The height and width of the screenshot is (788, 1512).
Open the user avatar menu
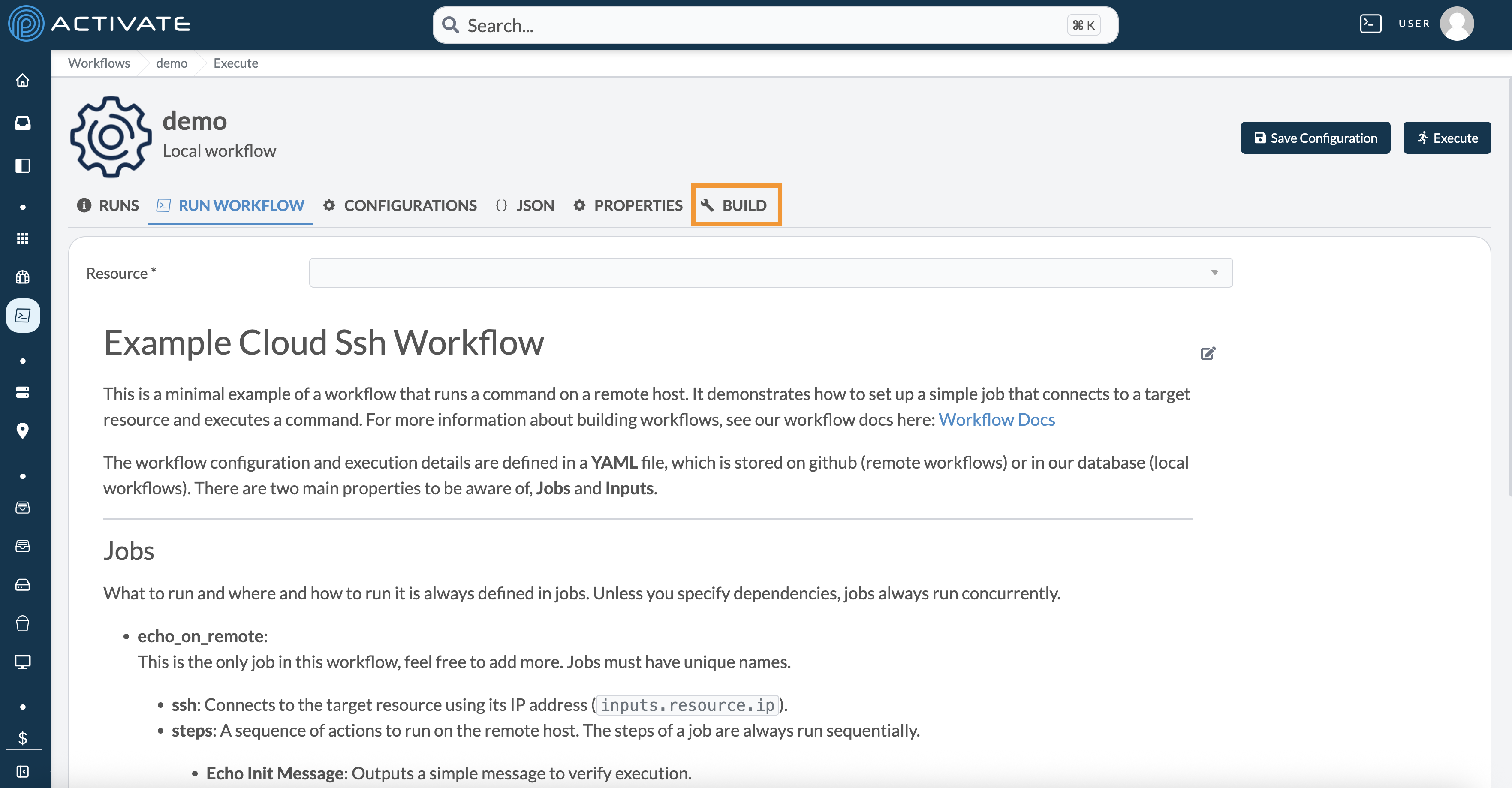1456,24
